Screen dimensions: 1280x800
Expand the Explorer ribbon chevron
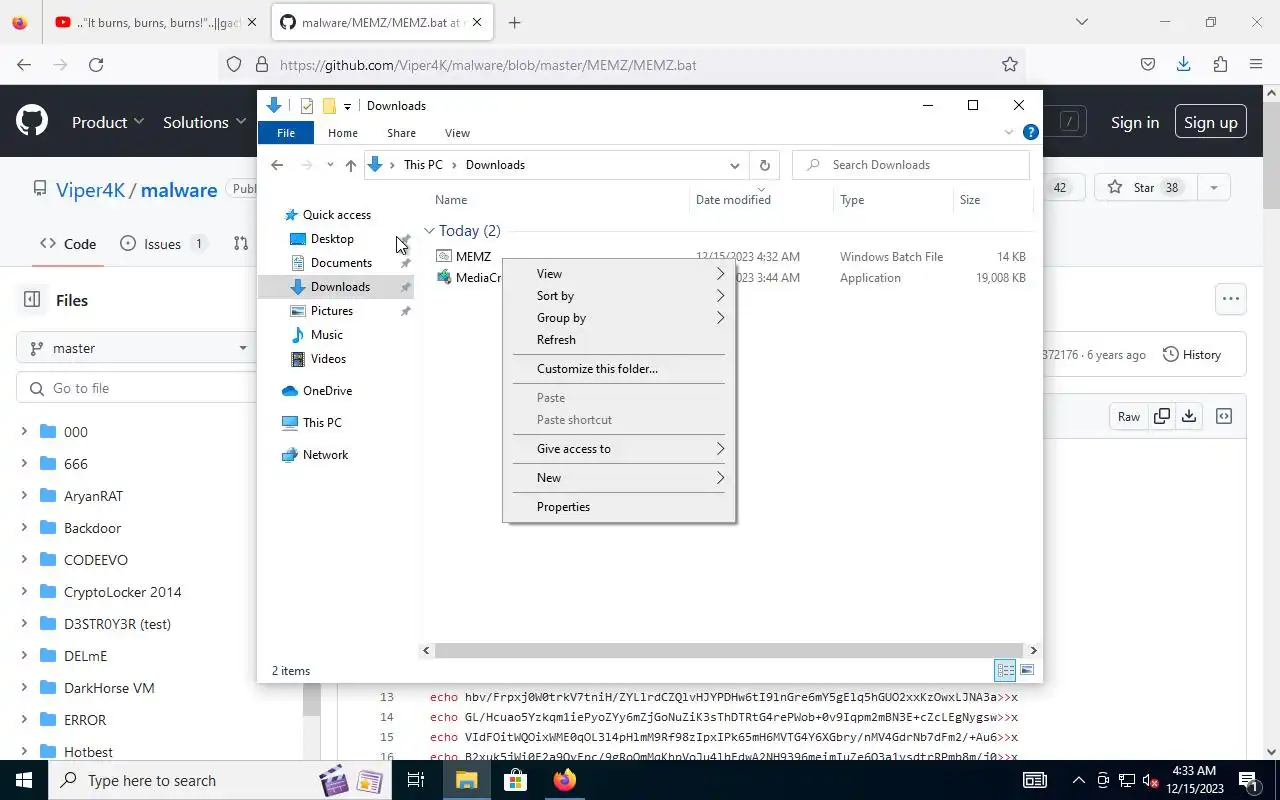(1008, 132)
